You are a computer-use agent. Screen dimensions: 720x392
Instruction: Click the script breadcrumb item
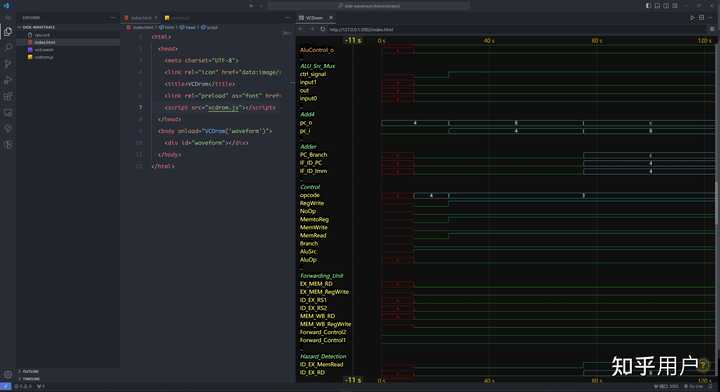pyautogui.click(x=209, y=28)
